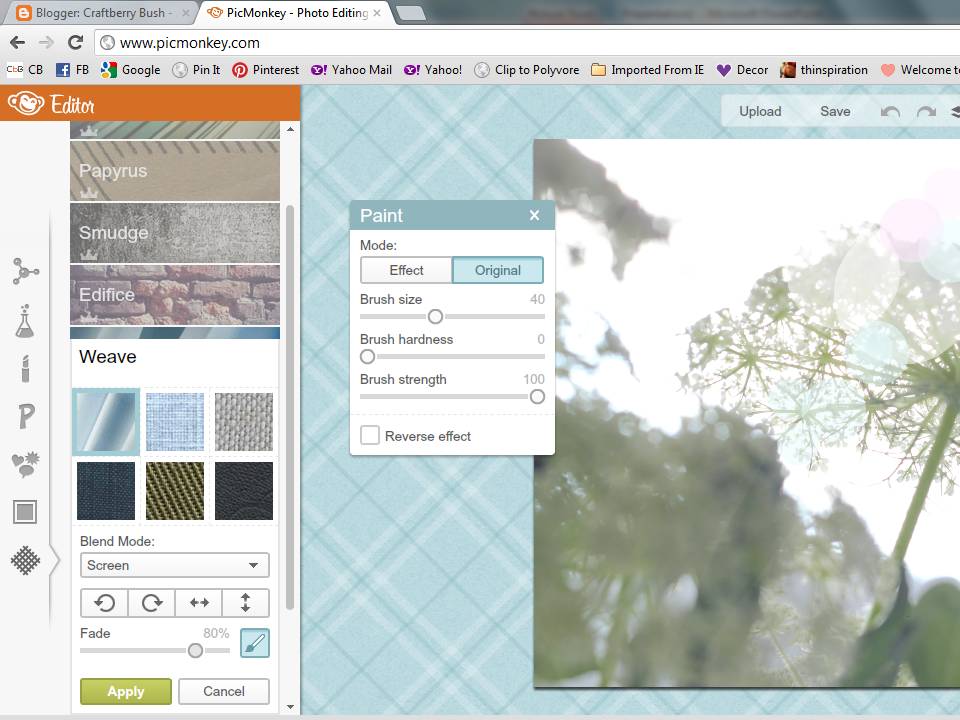The height and width of the screenshot is (720, 960).
Task: Adjust the Brush hardness slider handle
Action: tap(367, 356)
